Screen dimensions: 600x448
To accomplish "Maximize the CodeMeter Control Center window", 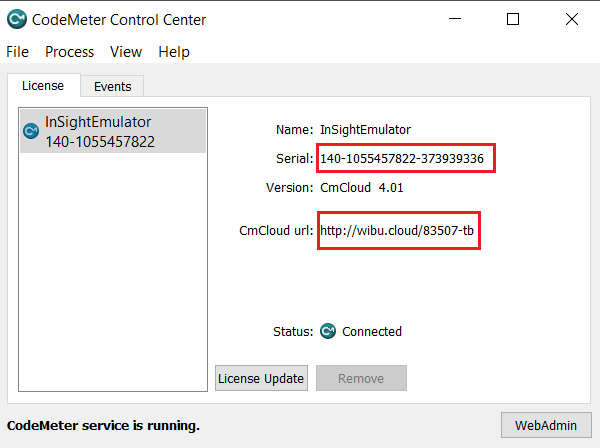I will point(513,18).
